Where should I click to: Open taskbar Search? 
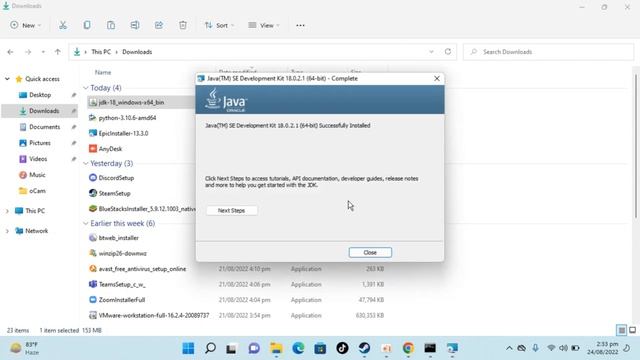coord(210,348)
